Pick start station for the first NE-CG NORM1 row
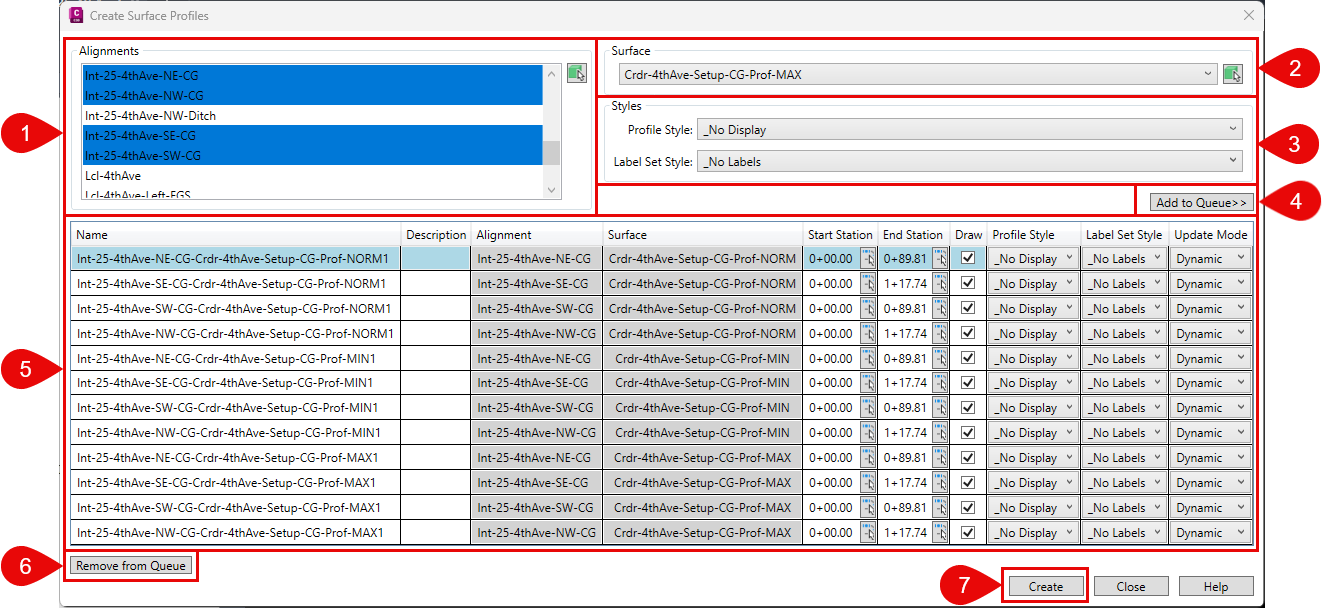Screen dimensions: 1323x608 (868, 259)
